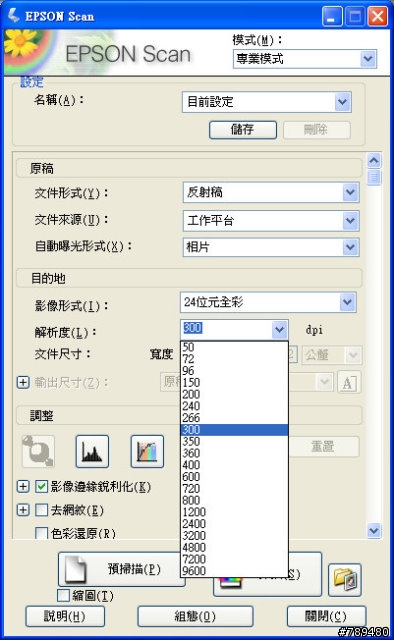The width and height of the screenshot is (394, 640).
Task: Pick 200 dpi from the list
Action: [x=234, y=395]
